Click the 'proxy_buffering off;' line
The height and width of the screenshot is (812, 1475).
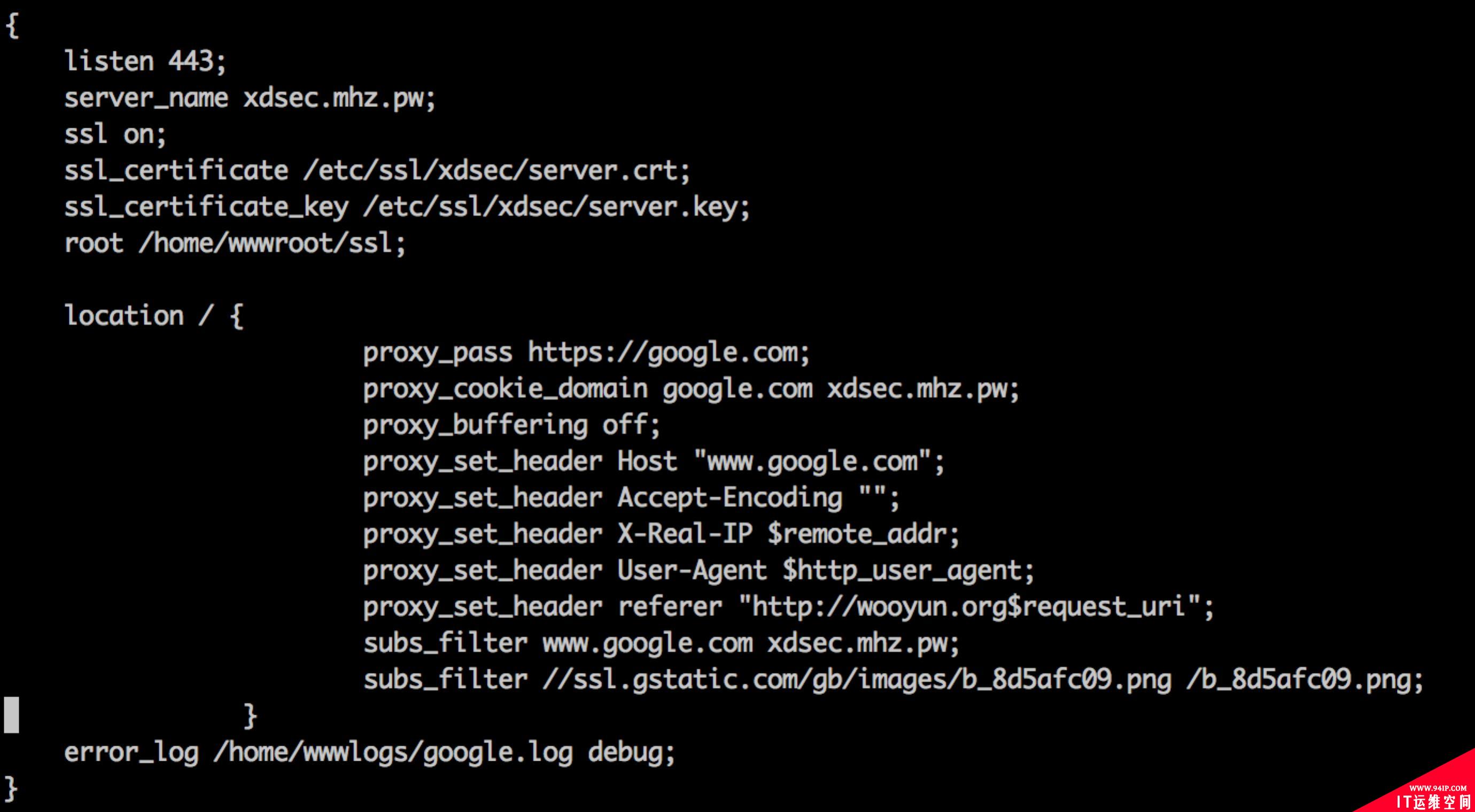[x=512, y=425]
